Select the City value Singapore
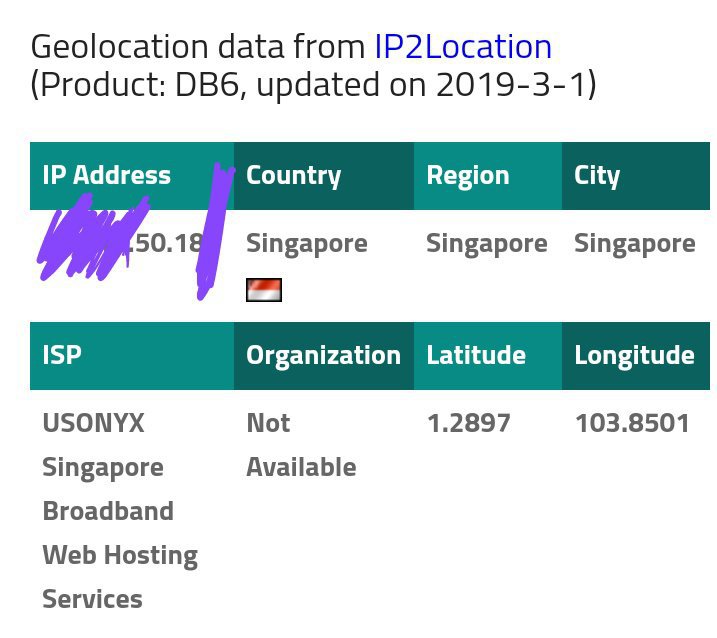The width and height of the screenshot is (717, 638). click(x=635, y=244)
